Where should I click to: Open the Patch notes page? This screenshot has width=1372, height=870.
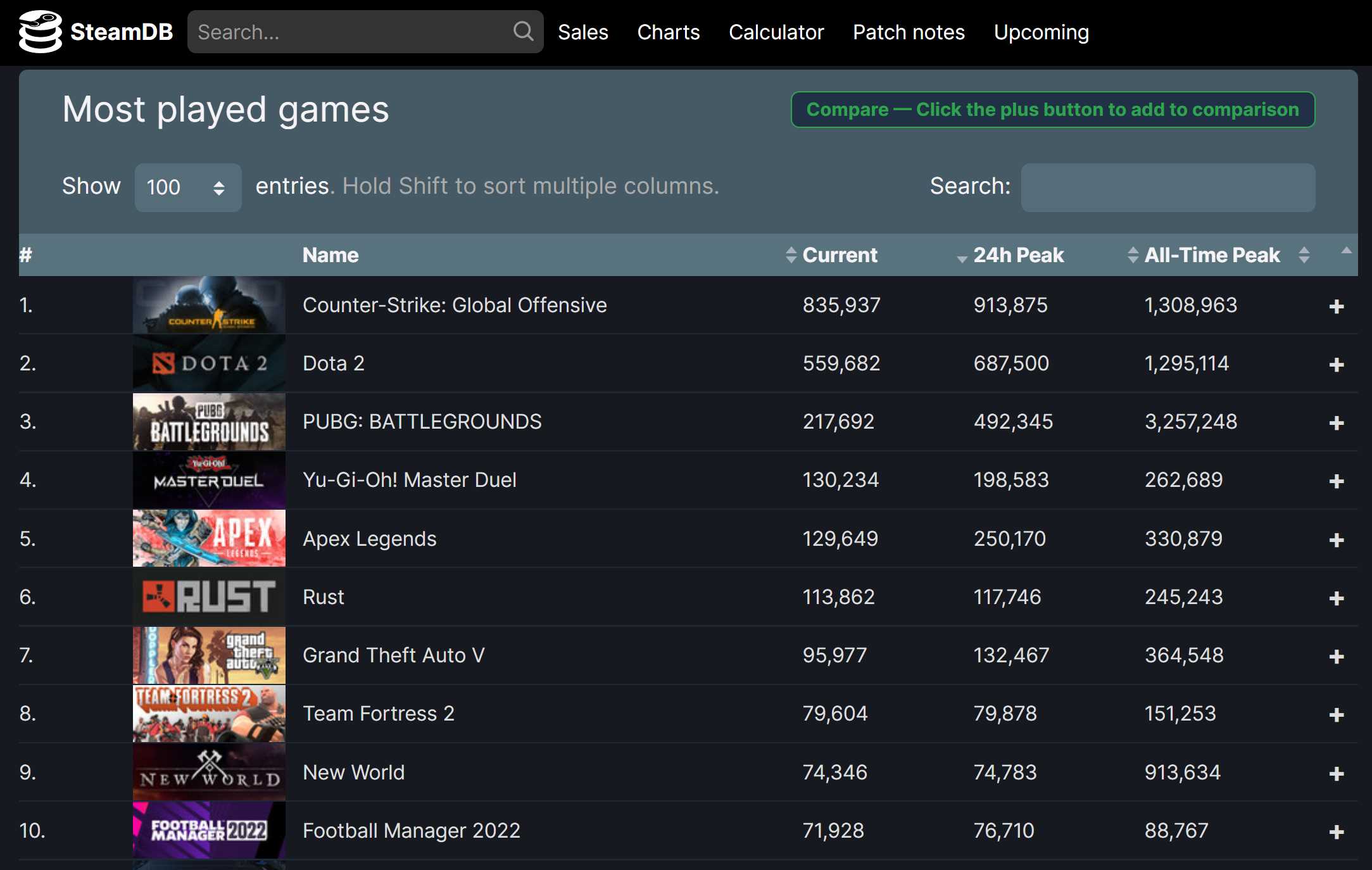909,32
